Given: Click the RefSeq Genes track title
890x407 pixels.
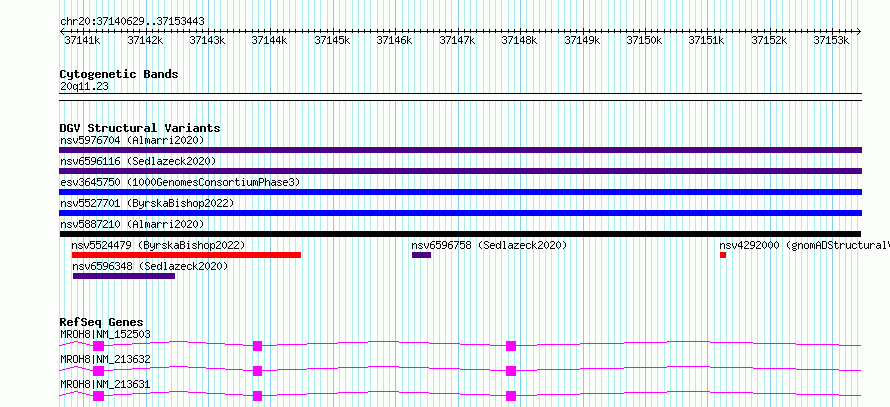Looking at the screenshot, I should coord(102,322).
